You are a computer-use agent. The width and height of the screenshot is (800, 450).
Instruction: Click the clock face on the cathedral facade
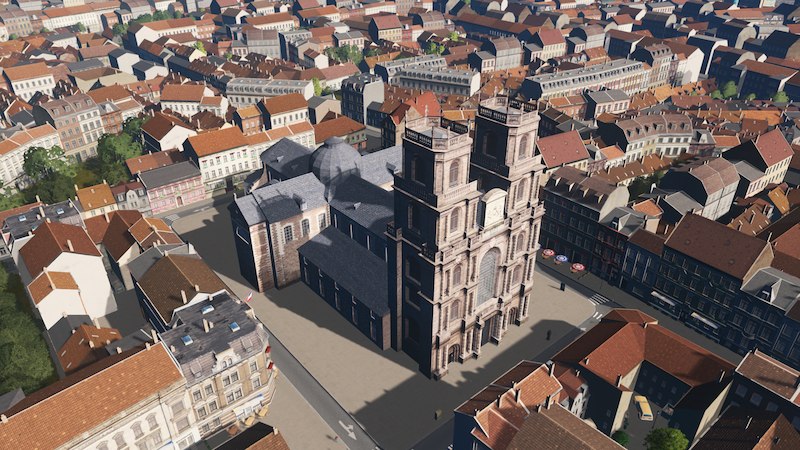click(492, 208)
